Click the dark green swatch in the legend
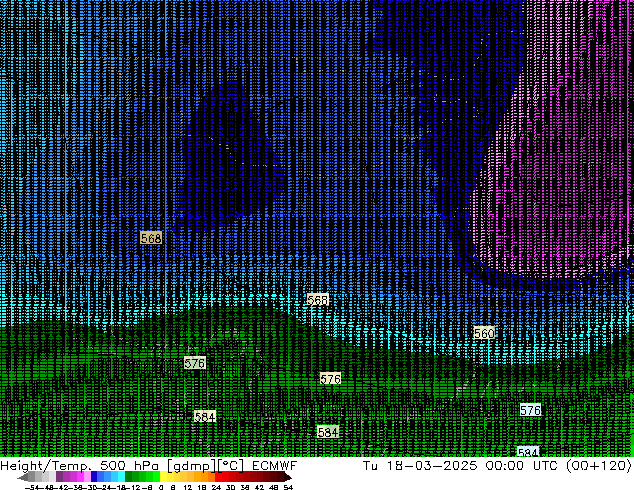Viewport: 634px width, 490px height. pyautogui.click(x=129, y=476)
